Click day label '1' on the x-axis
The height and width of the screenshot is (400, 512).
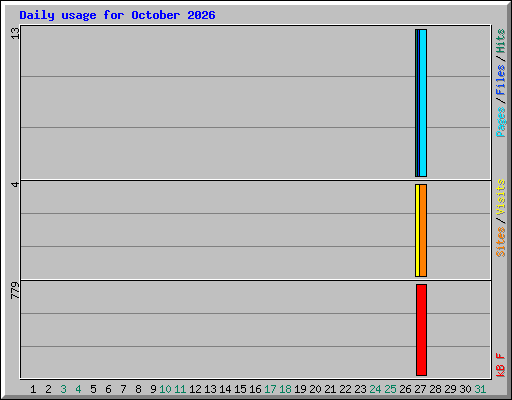point(33,389)
